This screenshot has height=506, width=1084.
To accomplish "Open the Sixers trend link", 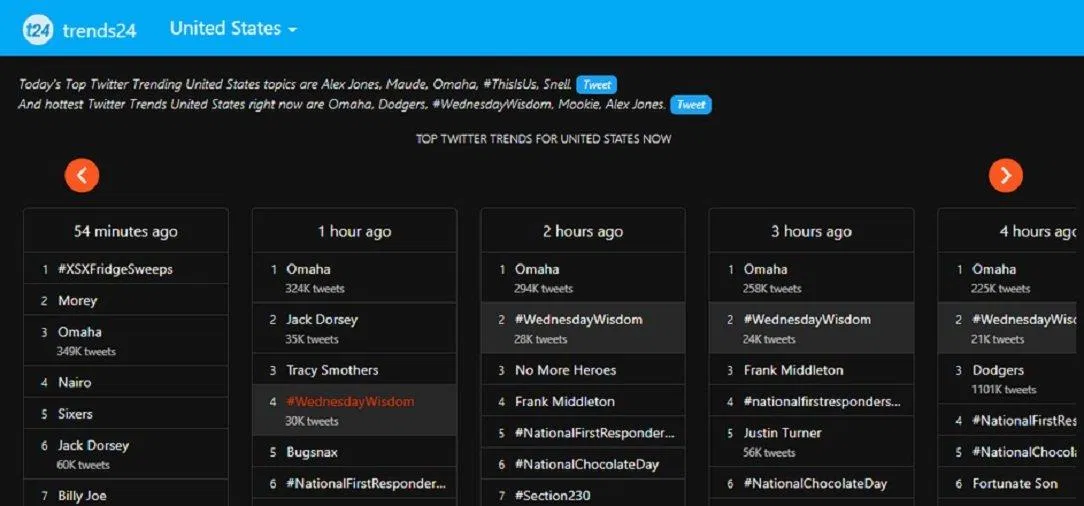I will pos(75,414).
